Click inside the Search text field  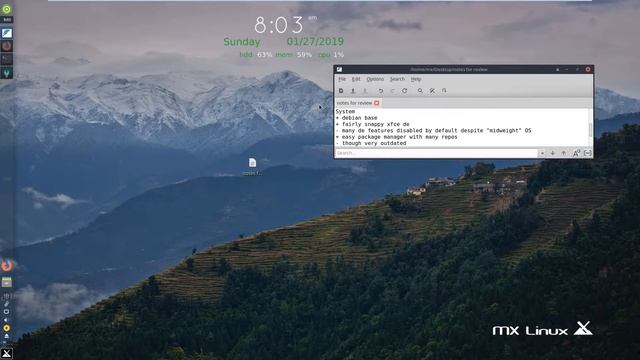(436, 153)
